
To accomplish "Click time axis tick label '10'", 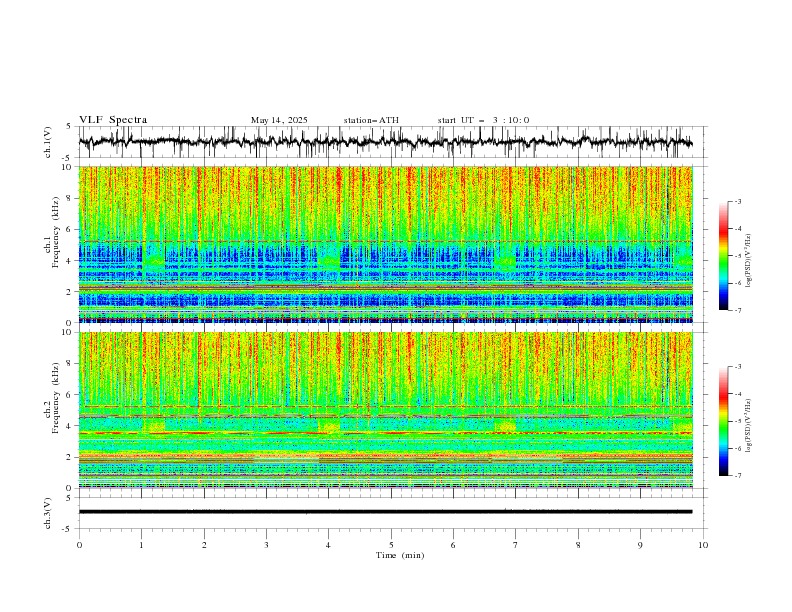I will [703, 545].
